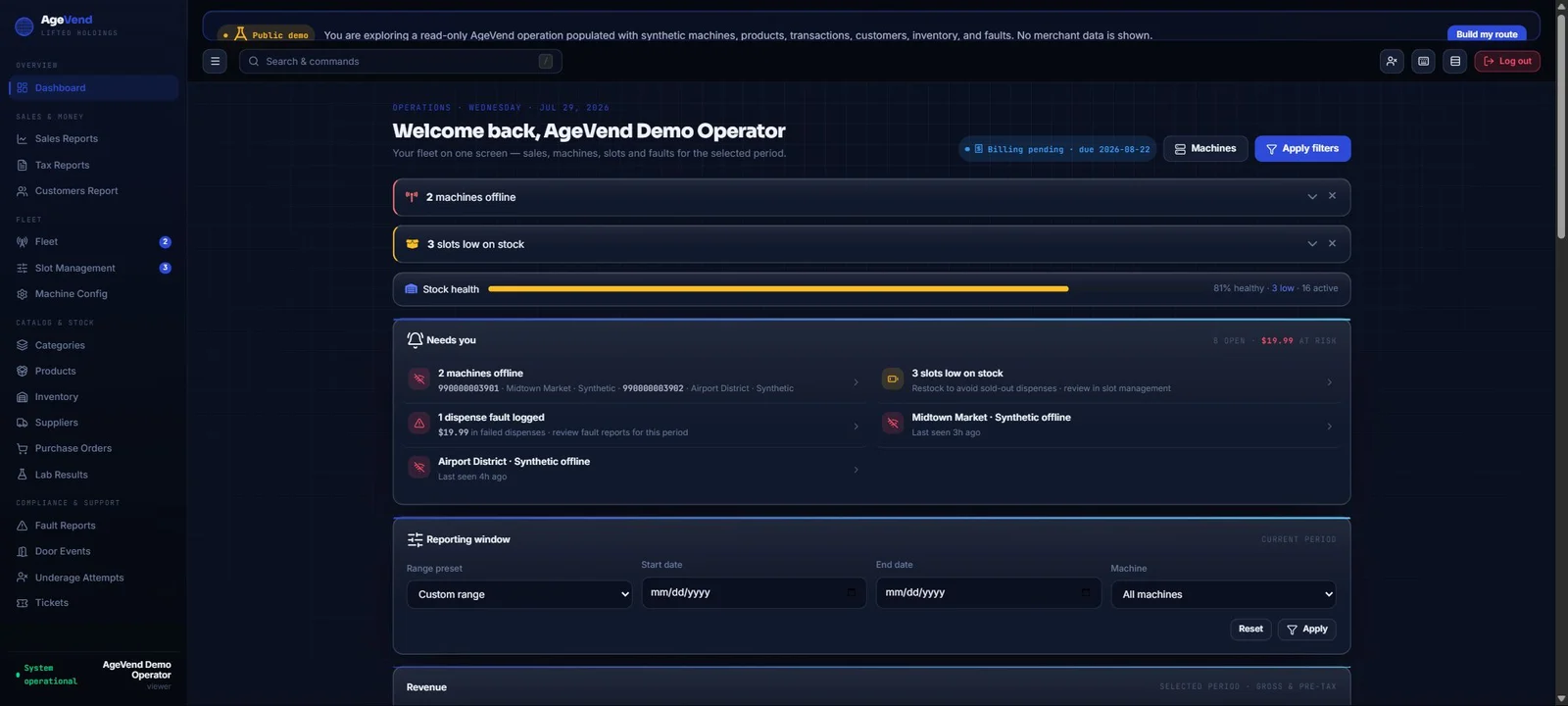The height and width of the screenshot is (706, 1568).
Task: Dismiss the 3 slots low on stock alert
Action: (x=1332, y=243)
